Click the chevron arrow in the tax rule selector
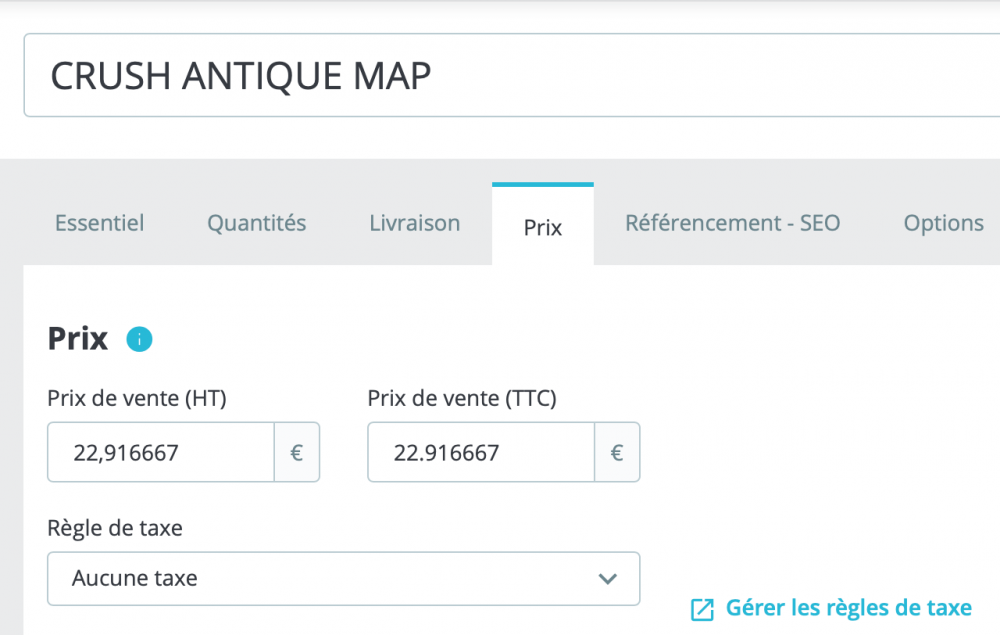Image resolution: width=1000 pixels, height=635 pixels. [x=606, y=579]
